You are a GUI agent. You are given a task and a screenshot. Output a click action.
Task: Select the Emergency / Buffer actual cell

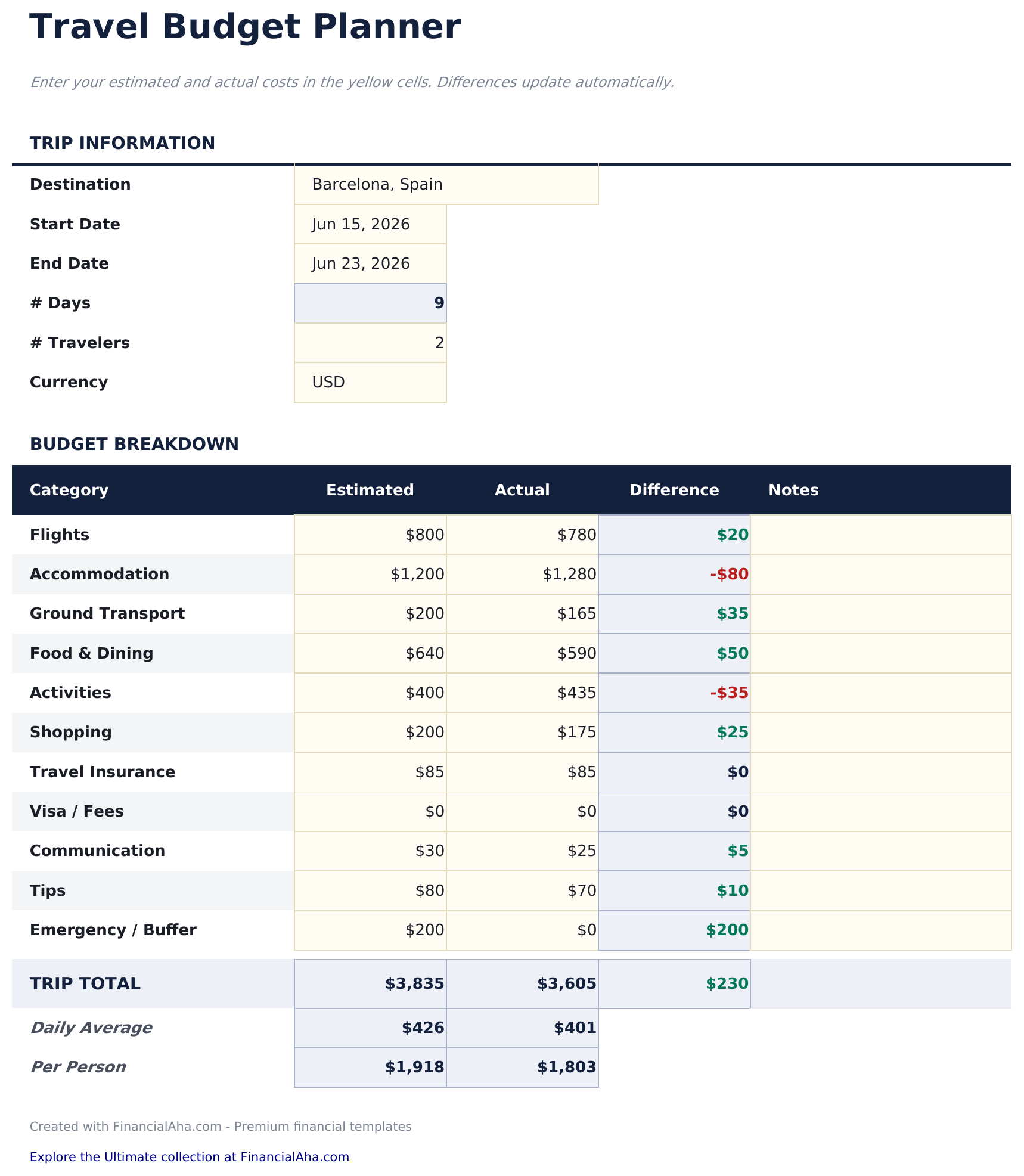[x=522, y=930]
